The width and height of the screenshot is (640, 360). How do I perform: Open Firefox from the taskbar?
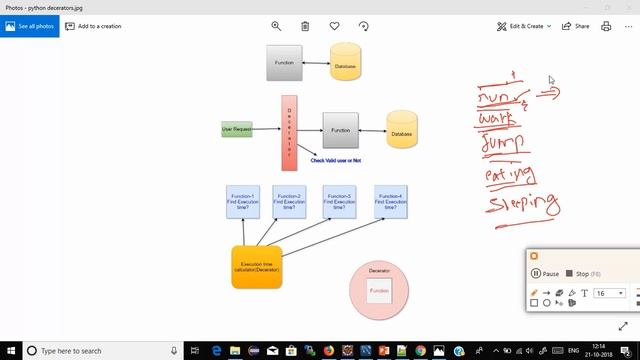pyautogui.click(x=329, y=351)
